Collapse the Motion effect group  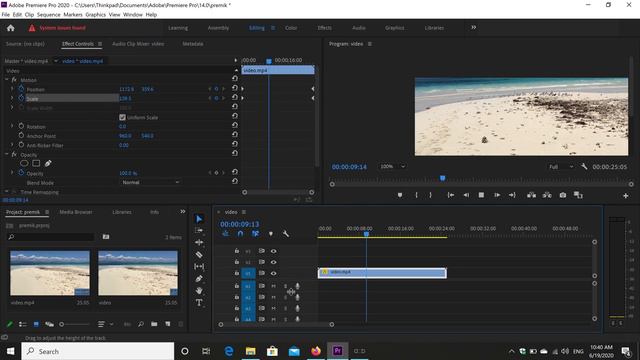point(7,80)
